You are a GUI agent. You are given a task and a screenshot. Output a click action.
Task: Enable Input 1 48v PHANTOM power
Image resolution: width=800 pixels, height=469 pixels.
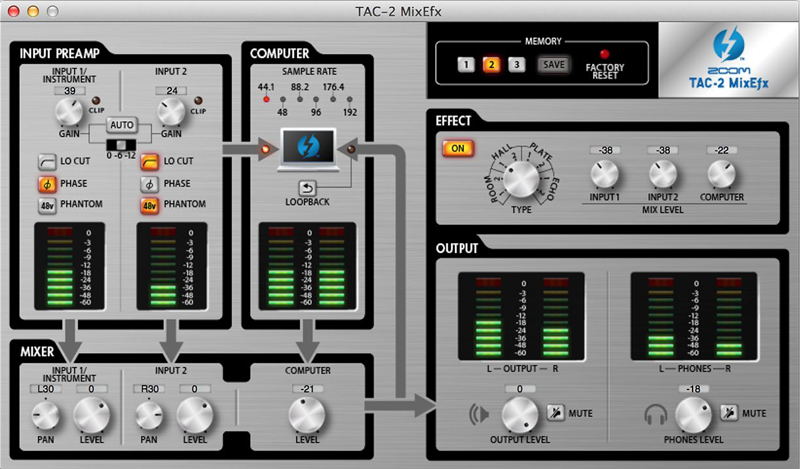[46, 206]
